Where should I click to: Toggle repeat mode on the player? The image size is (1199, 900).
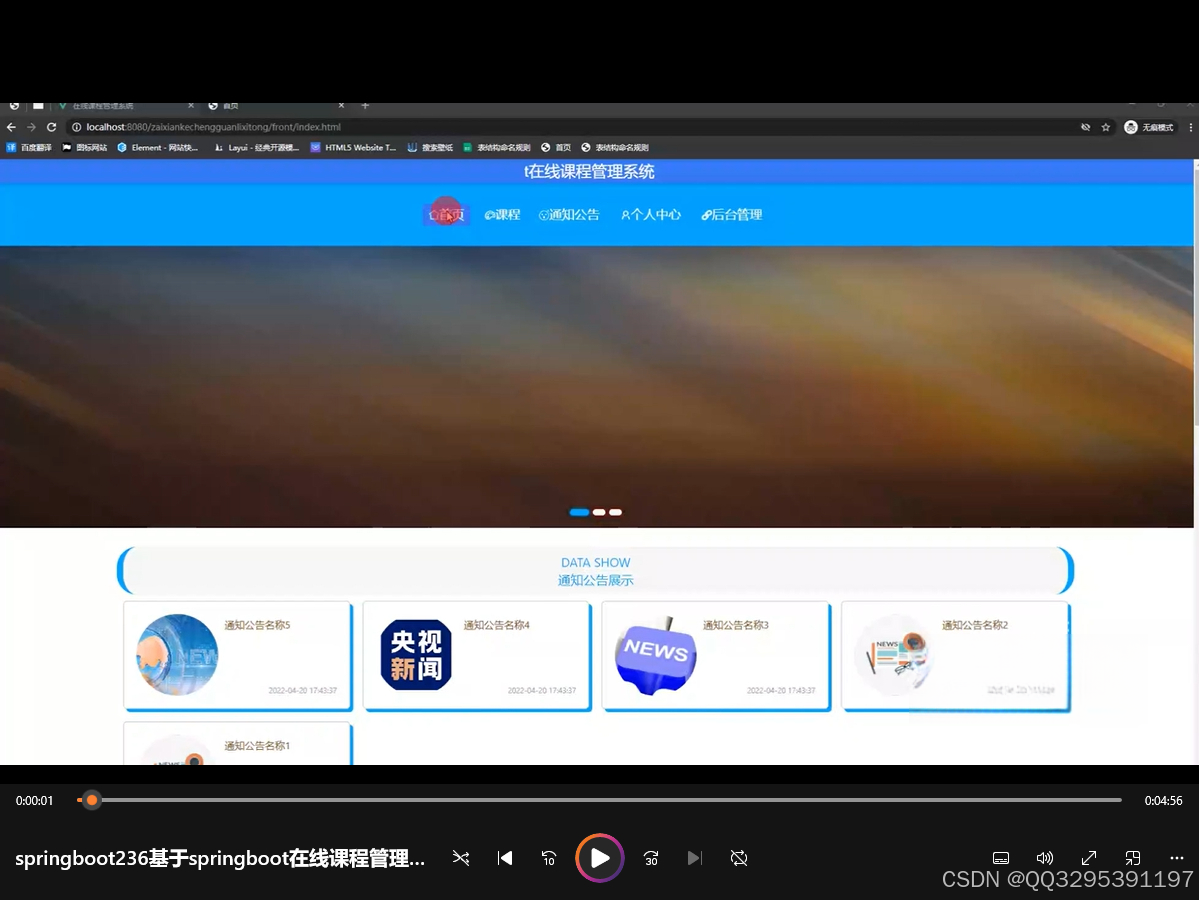tap(738, 858)
